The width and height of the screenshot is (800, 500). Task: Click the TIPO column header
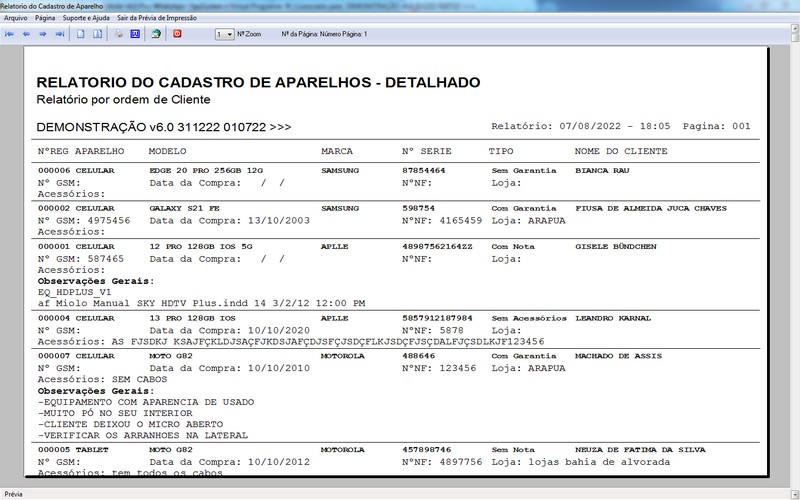(501, 151)
